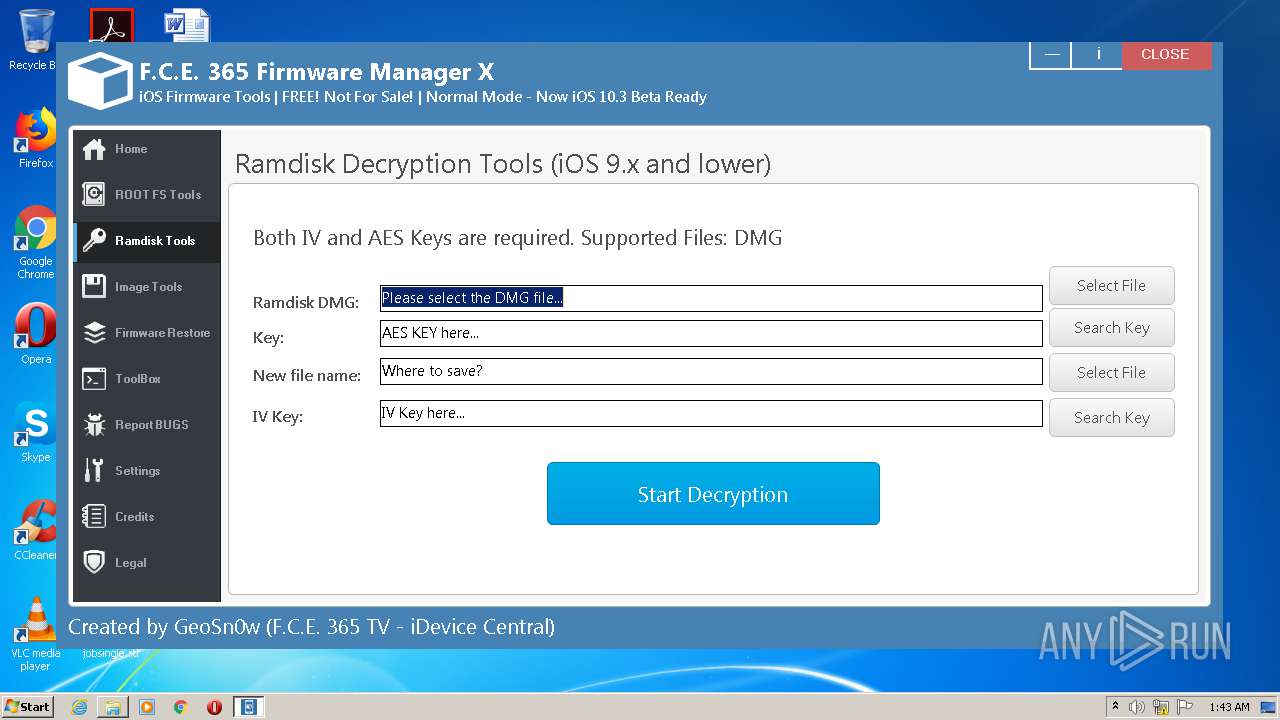Open the Legal section

point(147,563)
